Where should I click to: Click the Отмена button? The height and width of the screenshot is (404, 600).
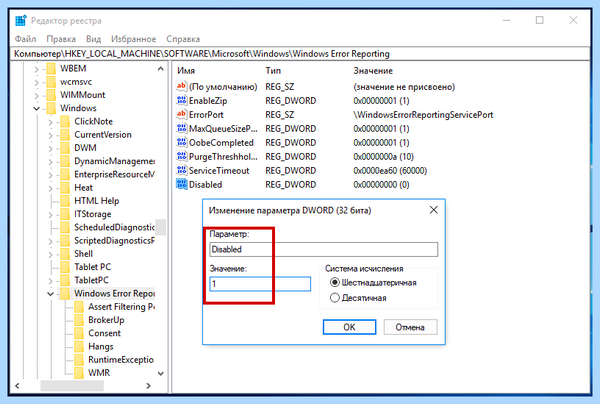(410, 327)
